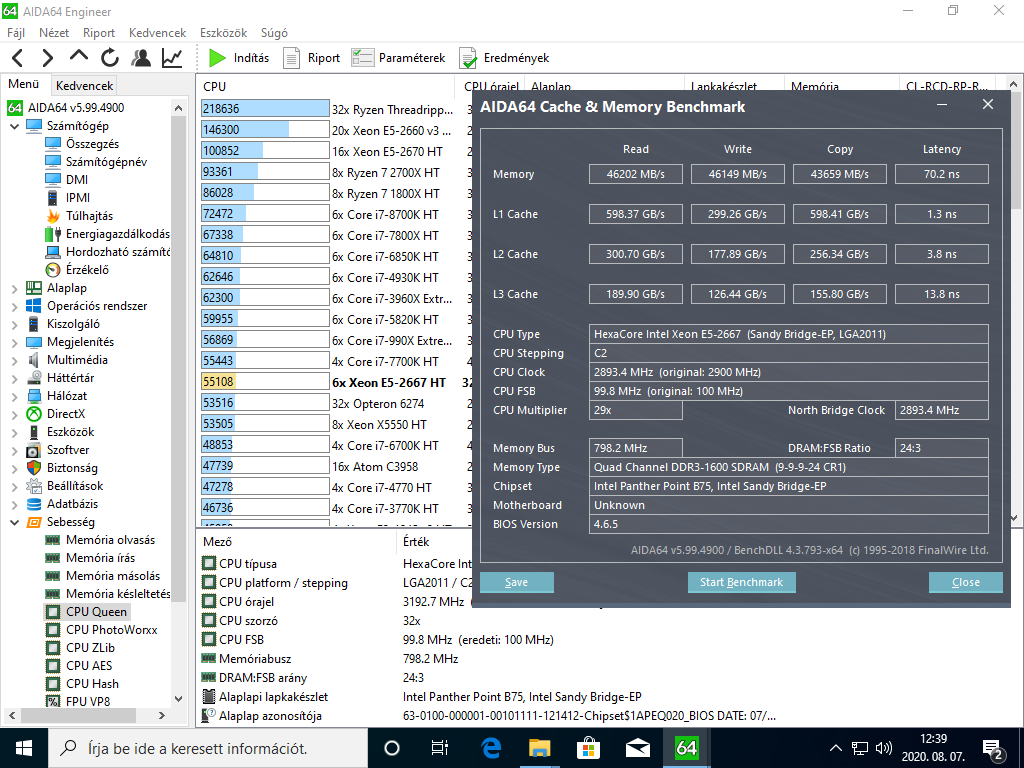Open the Riport toolbar button
The image size is (1024, 768).
[312, 58]
